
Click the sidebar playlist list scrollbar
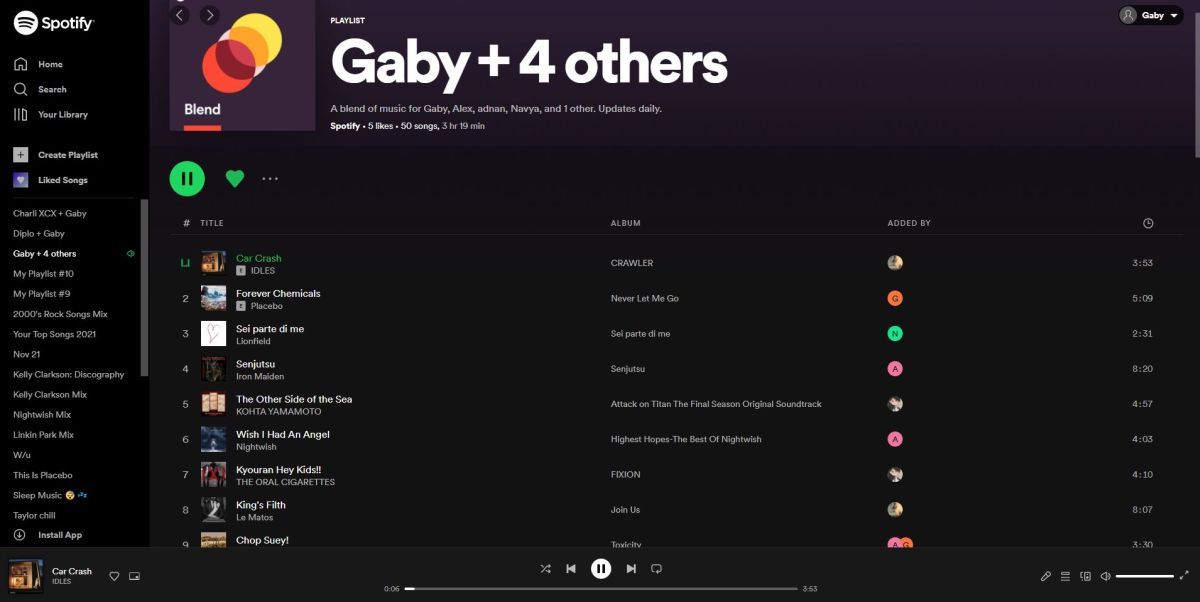click(x=145, y=288)
